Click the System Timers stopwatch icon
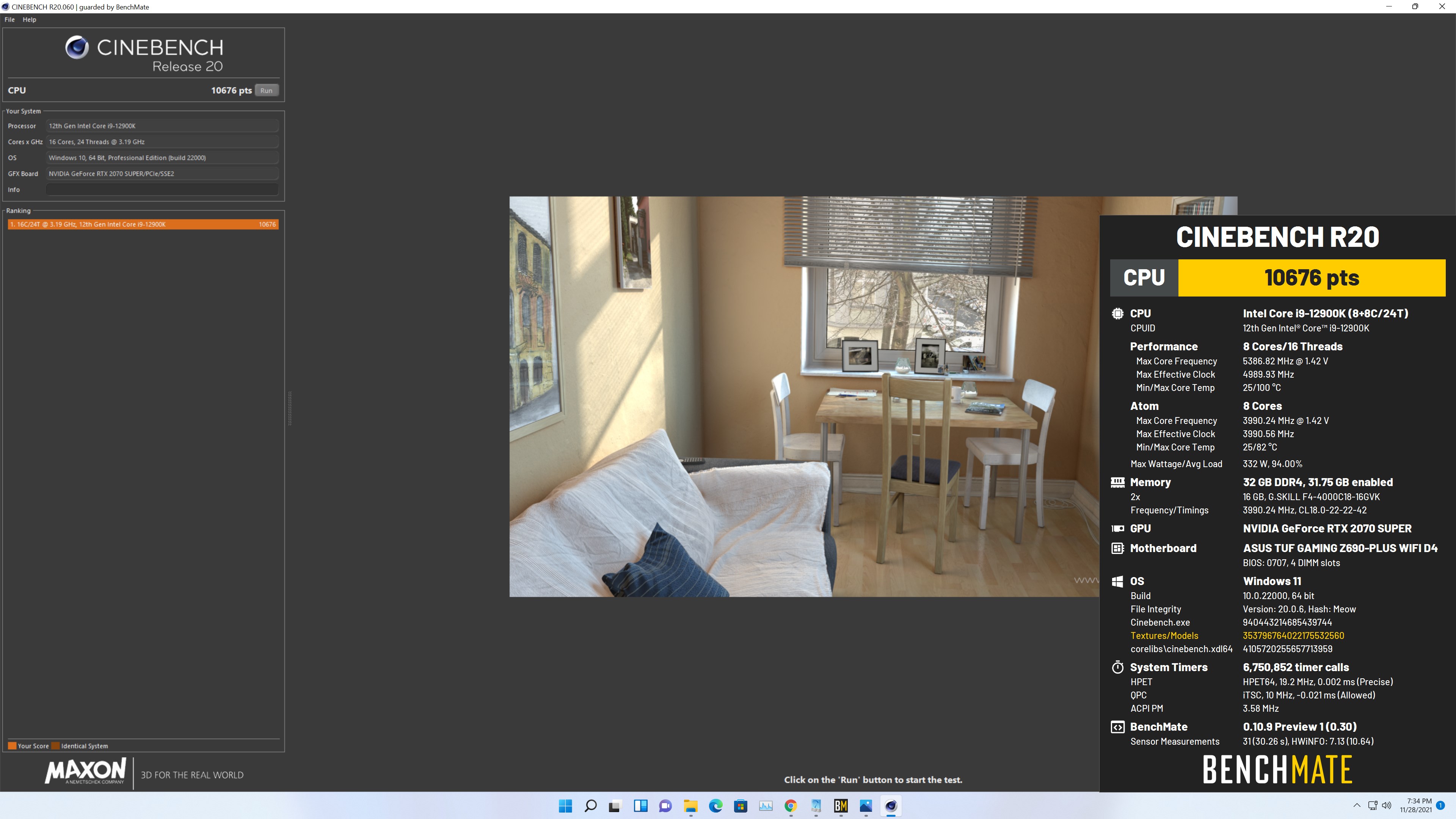The image size is (1456, 819). coord(1117,667)
